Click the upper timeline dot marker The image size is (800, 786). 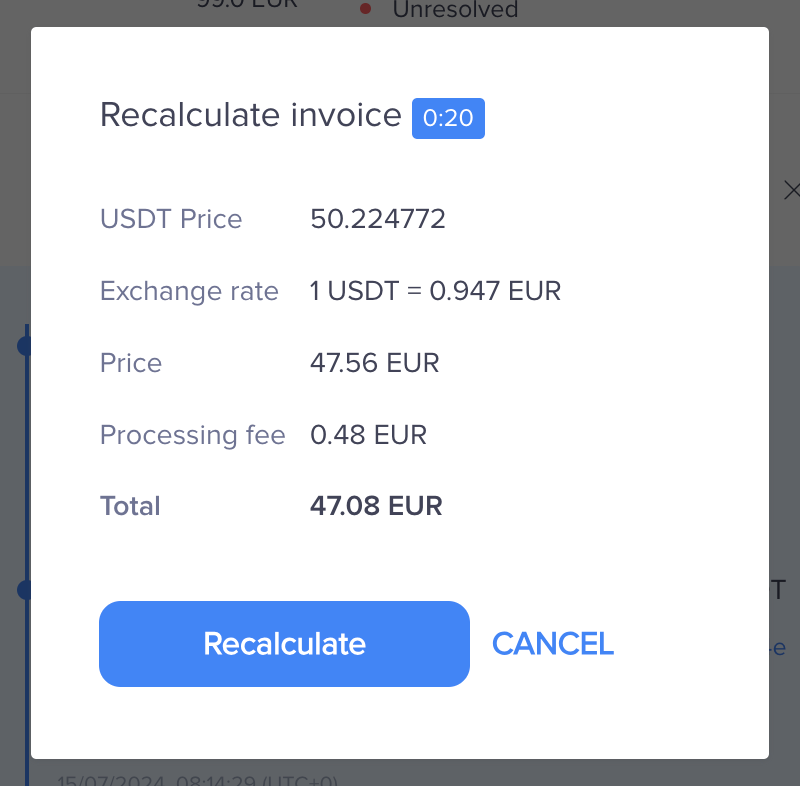point(24,346)
